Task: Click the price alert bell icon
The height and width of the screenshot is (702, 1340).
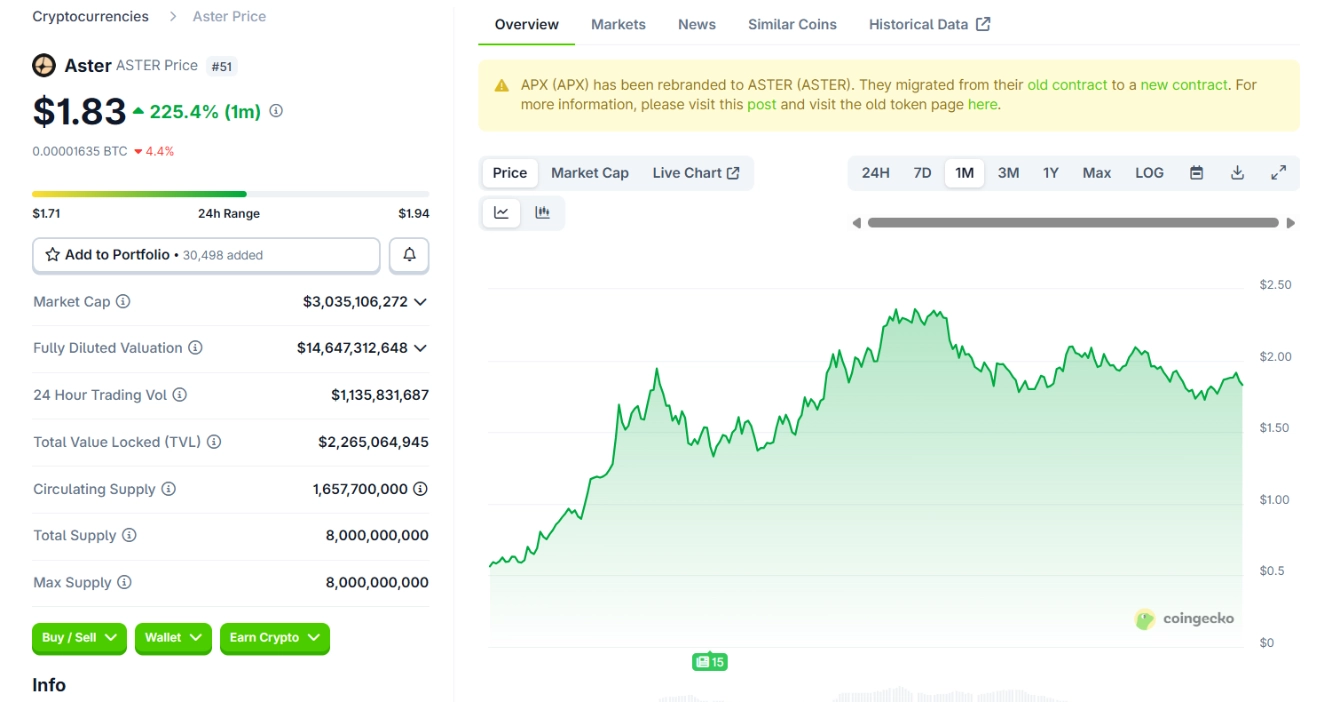Action: [409, 255]
